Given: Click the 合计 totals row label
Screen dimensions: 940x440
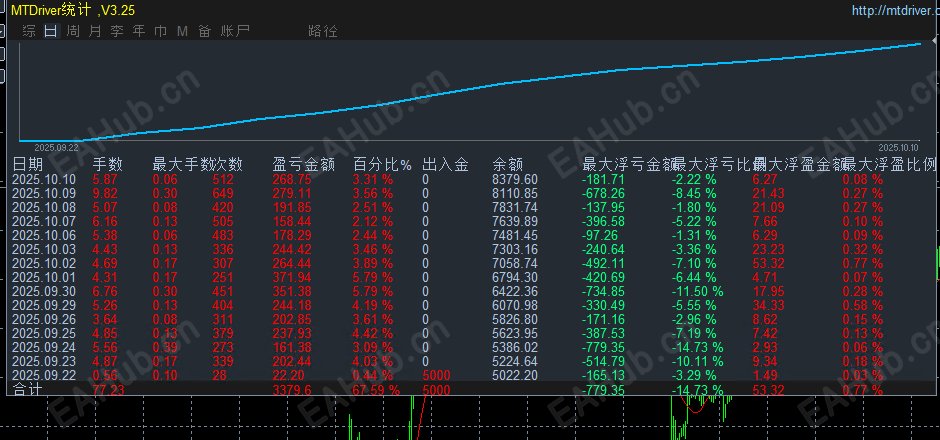Looking at the screenshot, I should (28, 390).
